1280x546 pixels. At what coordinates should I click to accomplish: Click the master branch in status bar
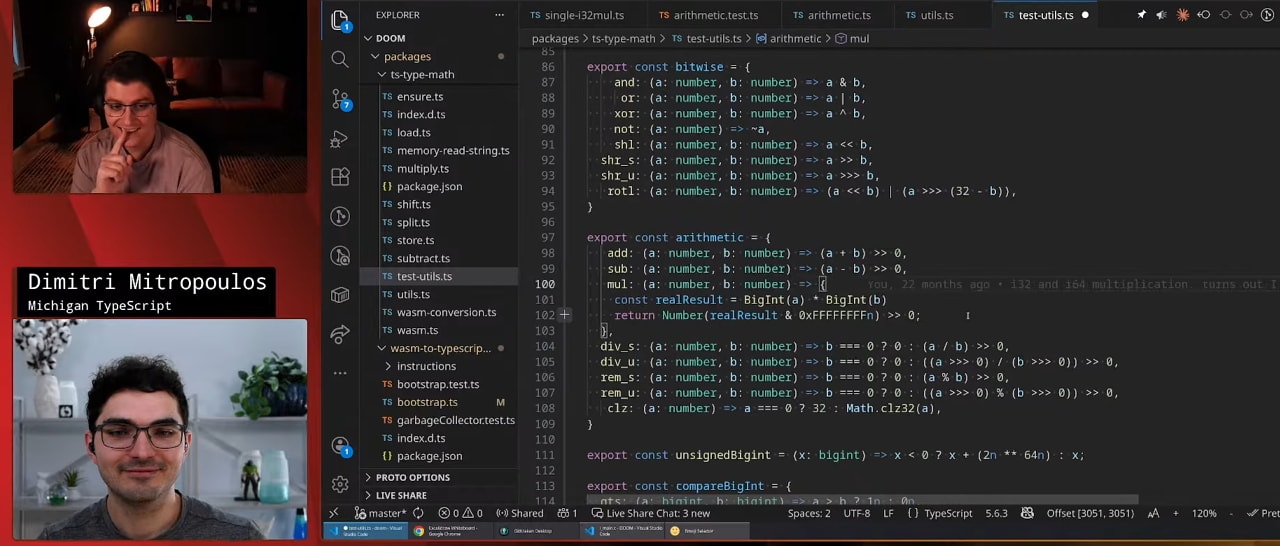click(379, 513)
